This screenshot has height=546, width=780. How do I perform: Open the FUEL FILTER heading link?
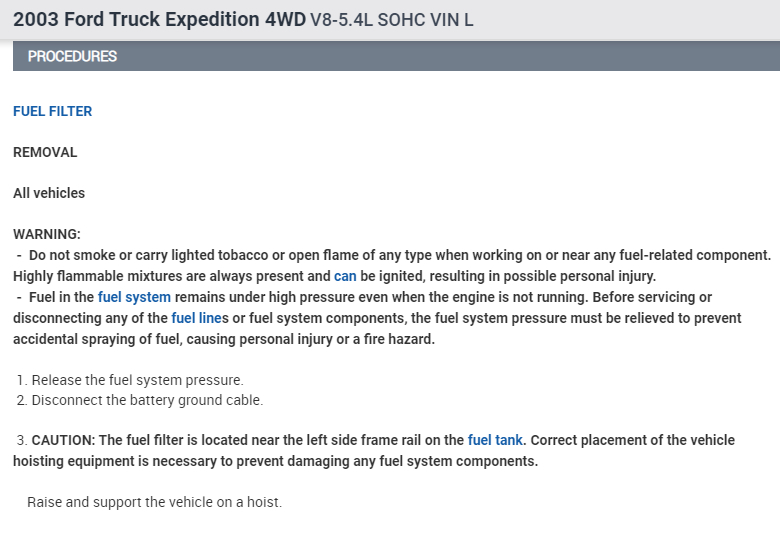(x=52, y=111)
